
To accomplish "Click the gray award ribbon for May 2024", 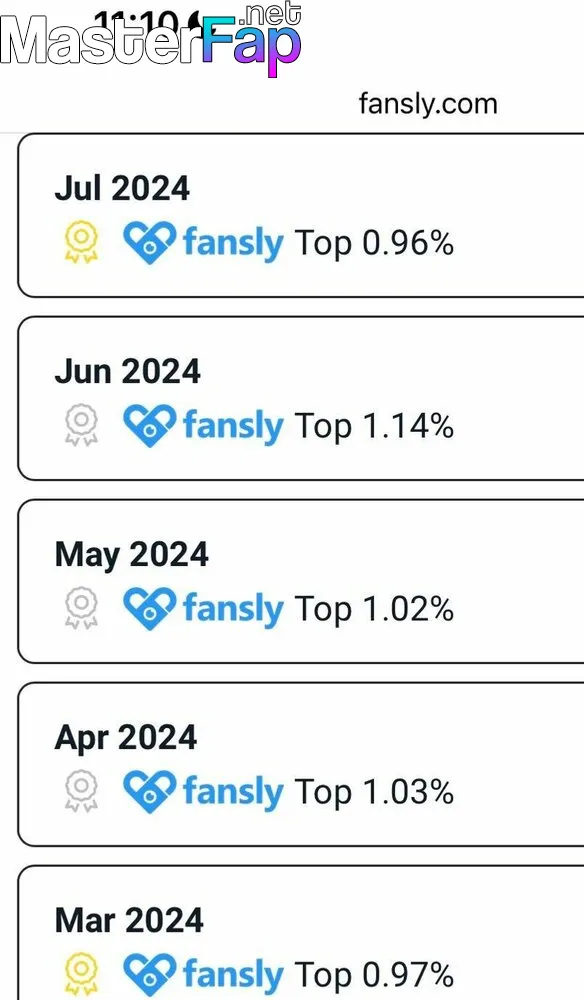I will click(x=82, y=608).
